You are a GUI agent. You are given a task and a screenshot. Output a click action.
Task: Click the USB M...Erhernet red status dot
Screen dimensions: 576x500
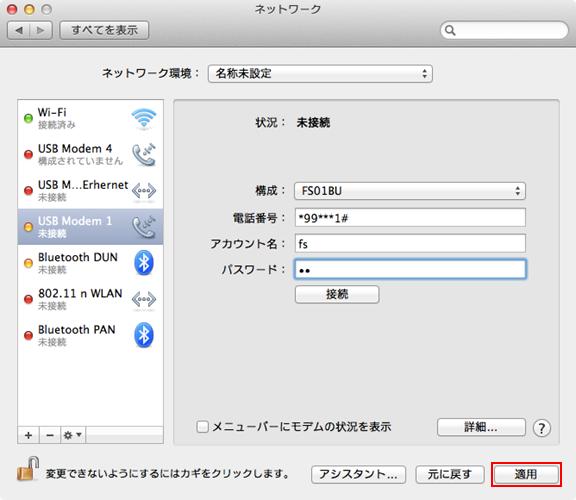click(x=28, y=190)
